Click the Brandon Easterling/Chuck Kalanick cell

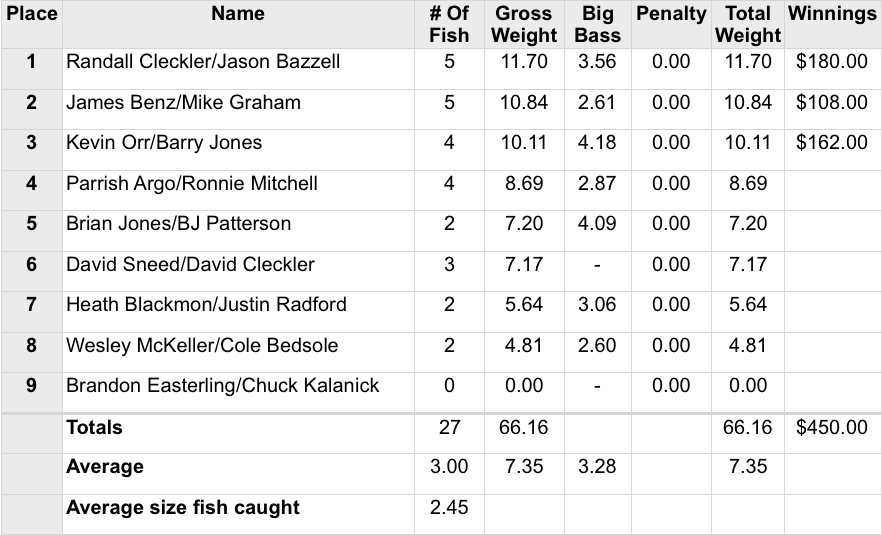(x=222, y=386)
